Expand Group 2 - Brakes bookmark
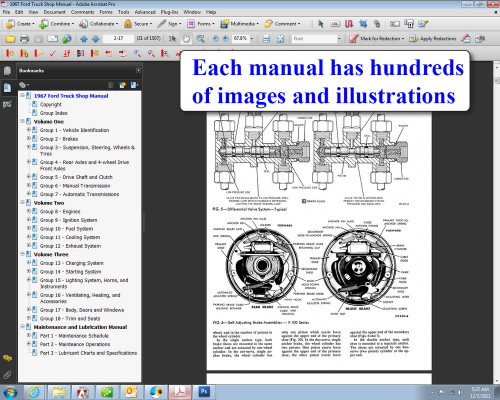 29,138
